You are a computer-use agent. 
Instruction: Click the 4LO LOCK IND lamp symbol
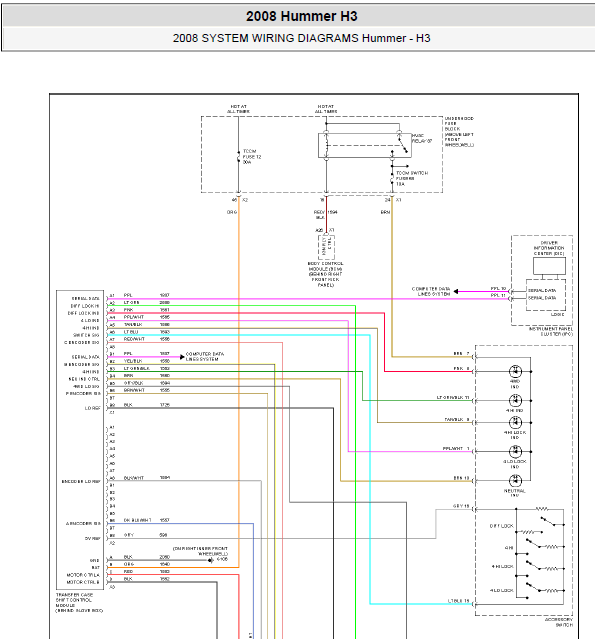point(515,452)
